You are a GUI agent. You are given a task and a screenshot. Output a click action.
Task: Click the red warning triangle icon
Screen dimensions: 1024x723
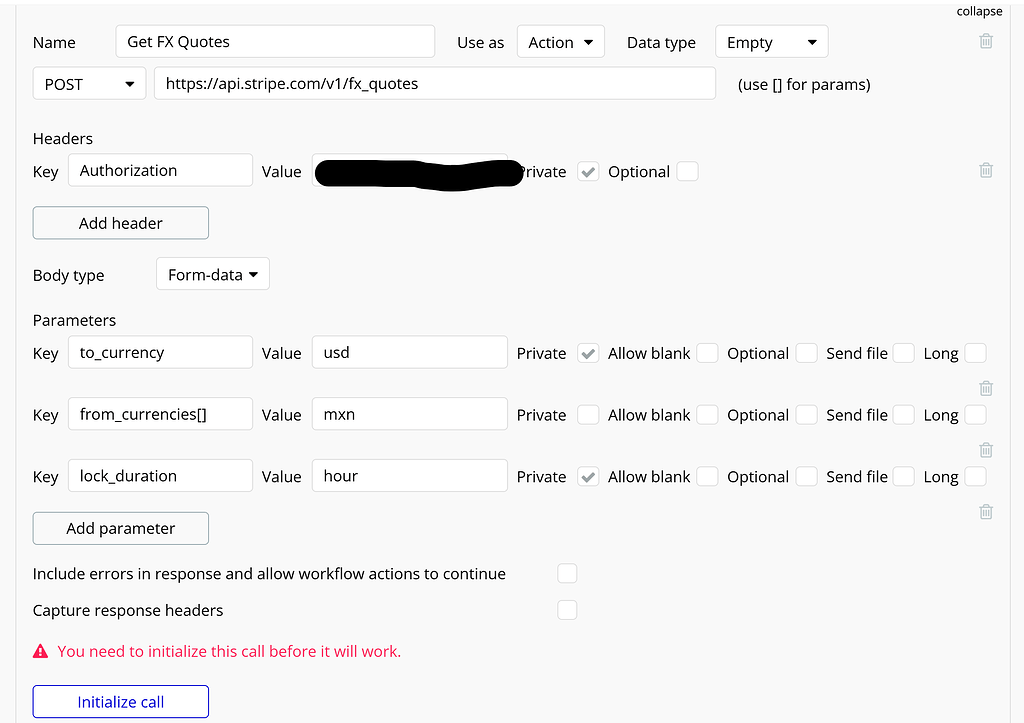pyautogui.click(x=40, y=650)
